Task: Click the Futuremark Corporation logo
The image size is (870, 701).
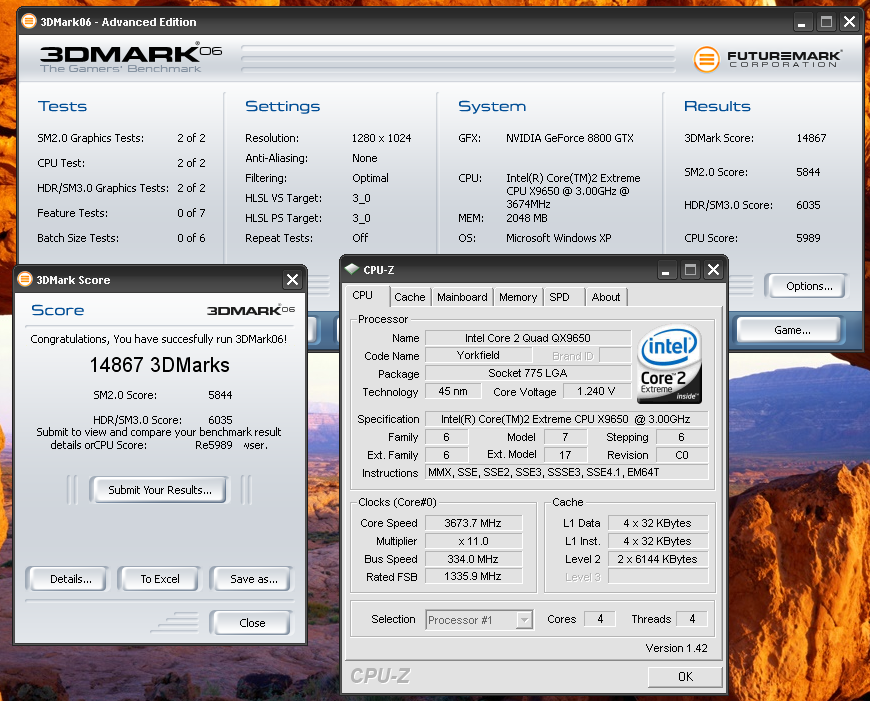Action: 767,59
